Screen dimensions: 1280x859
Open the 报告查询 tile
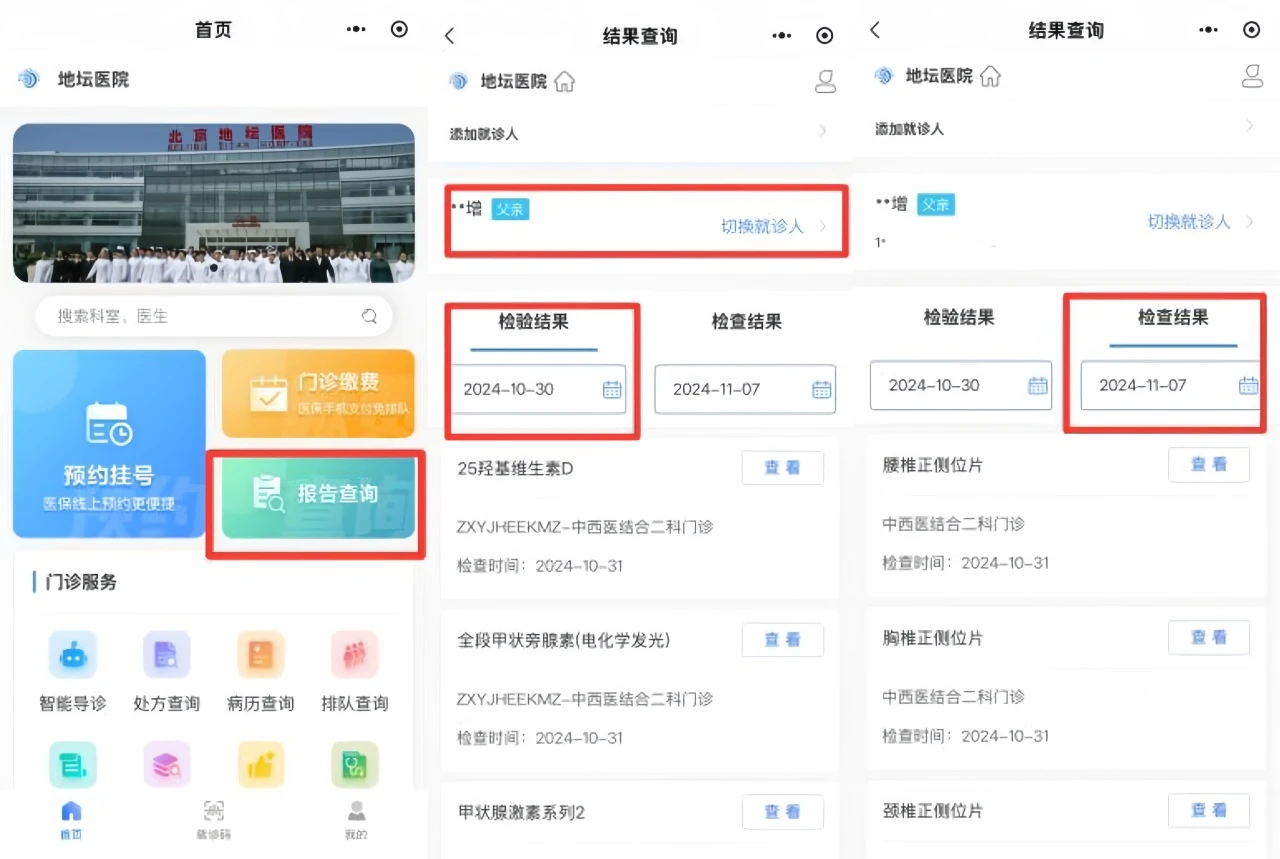click(318, 494)
